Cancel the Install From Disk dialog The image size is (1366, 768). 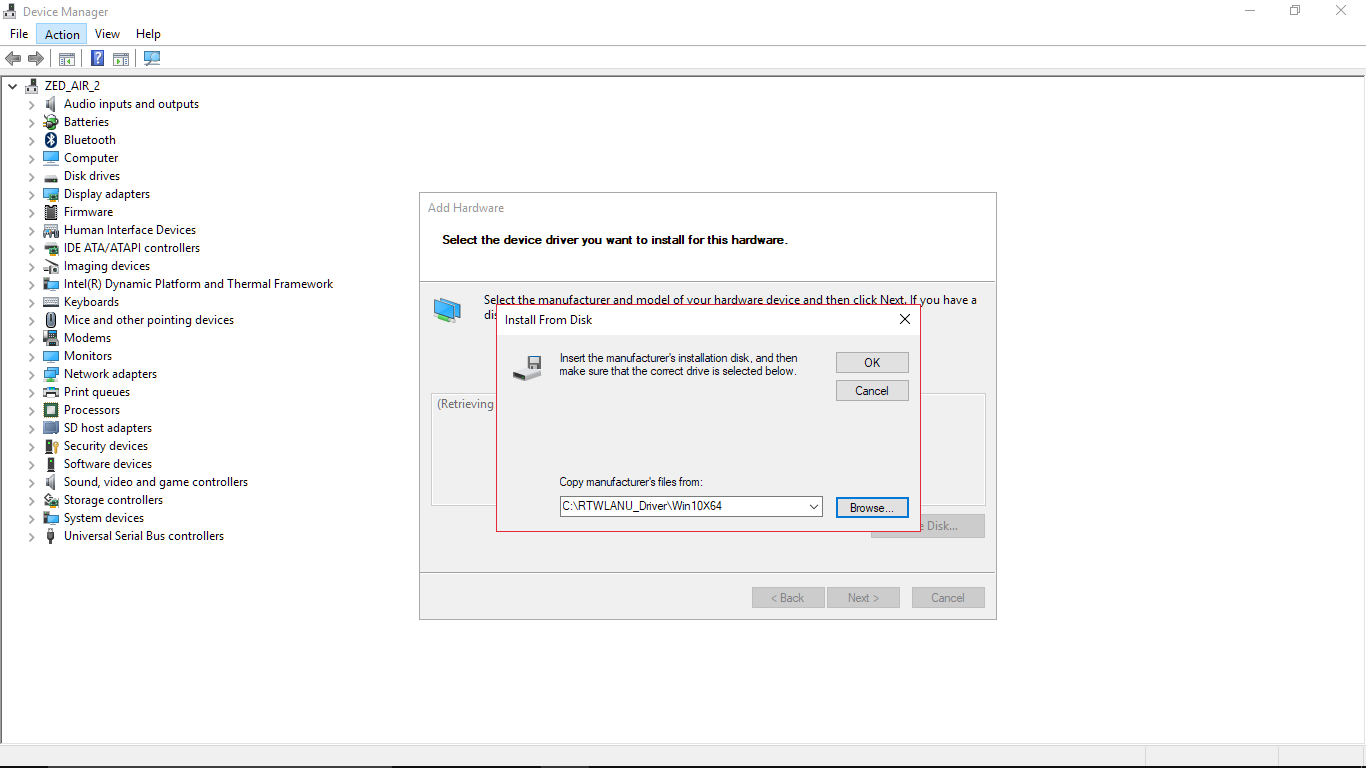coord(871,391)
